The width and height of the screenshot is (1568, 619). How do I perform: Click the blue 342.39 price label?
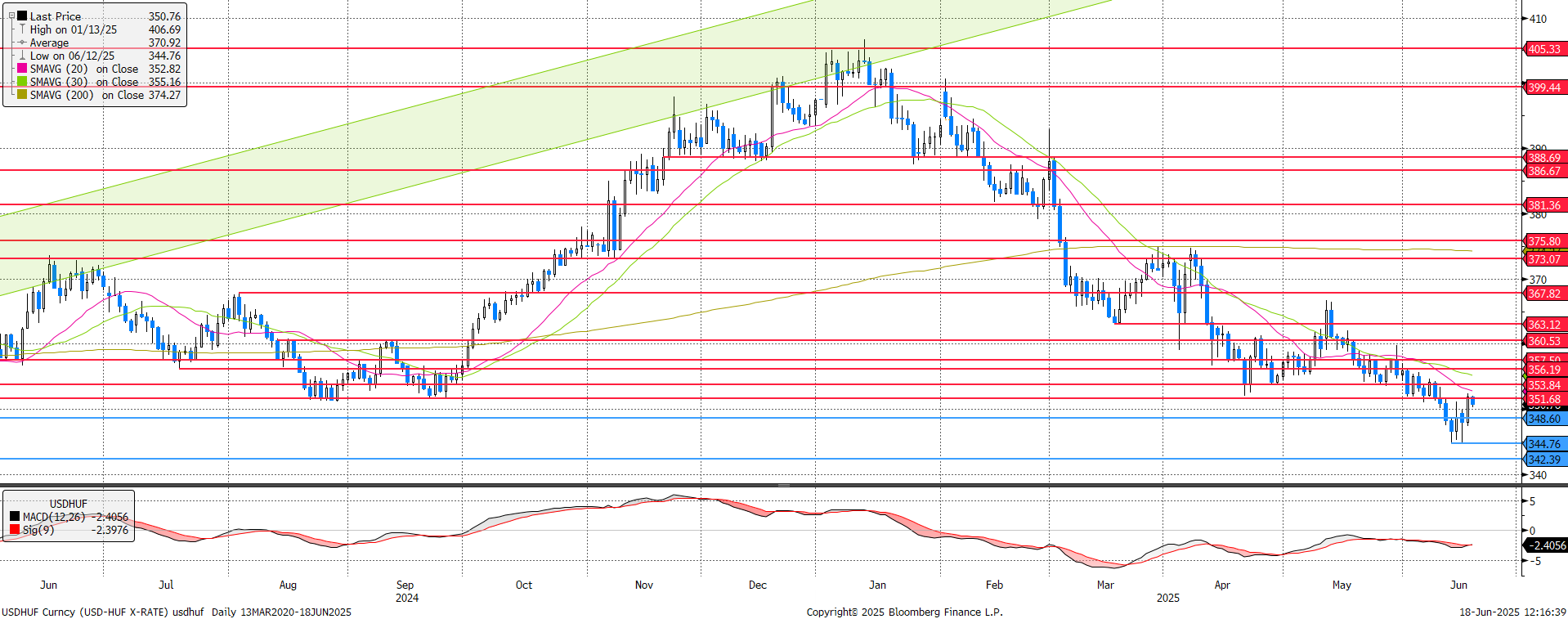[1544, 460]
